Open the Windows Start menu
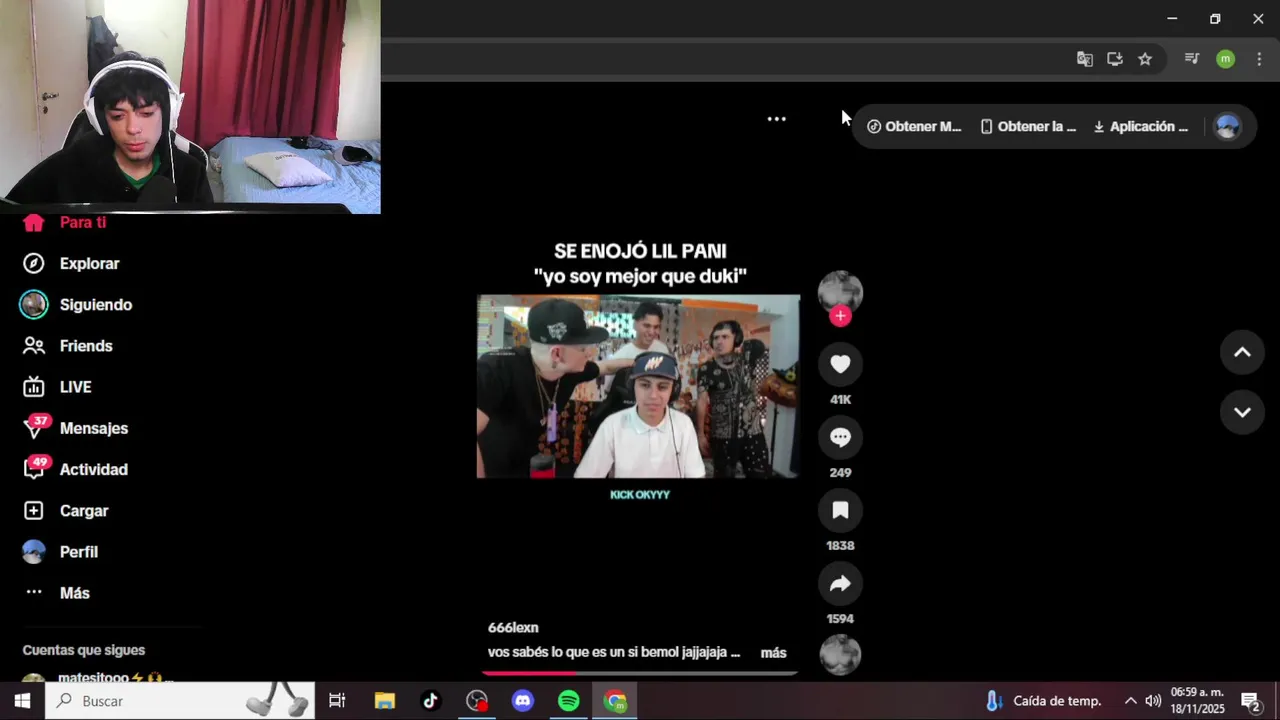The width and height of the screenshot is (1280, 720). point(22,701)
